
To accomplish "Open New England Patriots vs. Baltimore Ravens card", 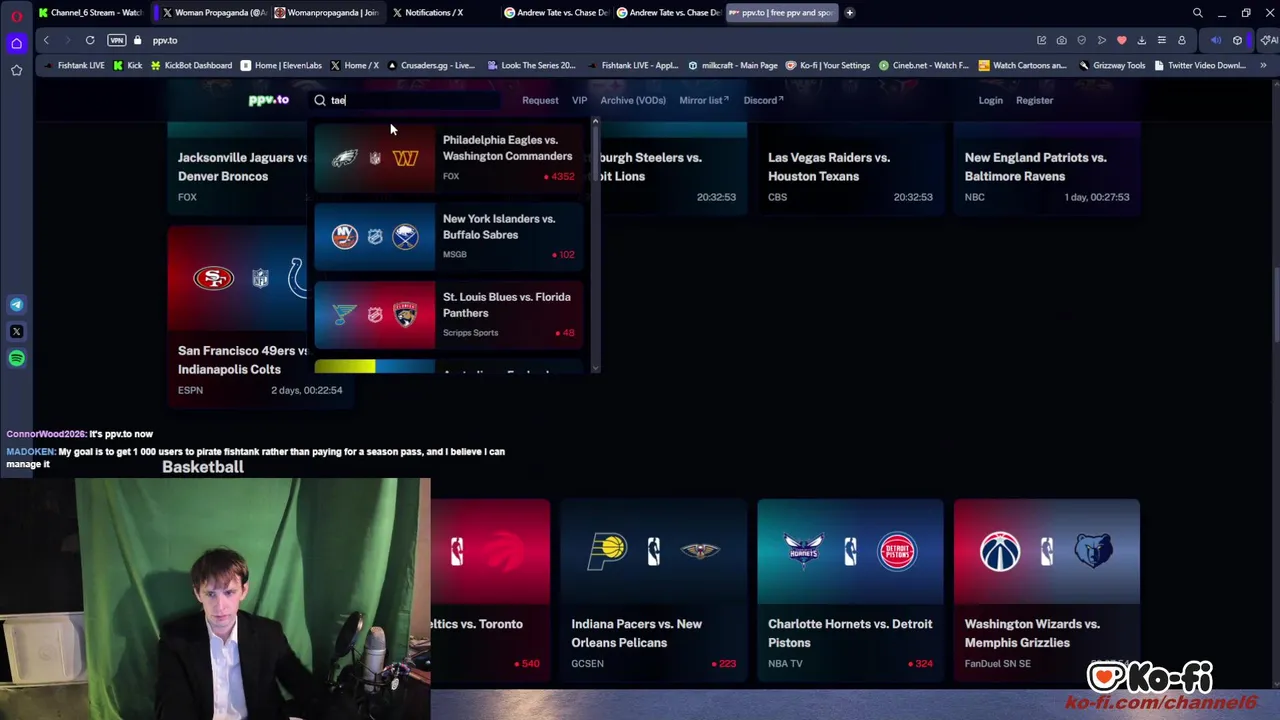I will click(x=1047, y=166).
